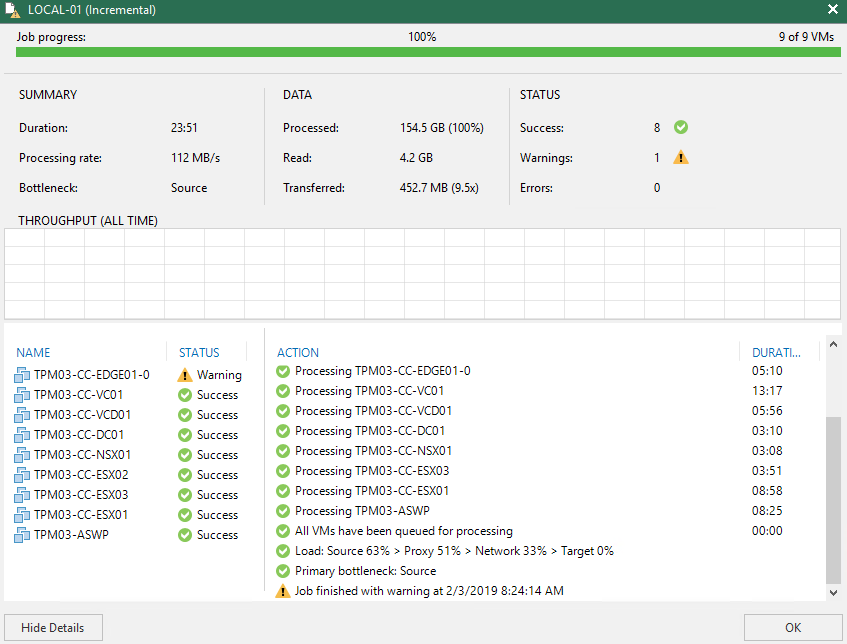
Task: Click the green Success checkmark in Status section
Action: point(681,128)
